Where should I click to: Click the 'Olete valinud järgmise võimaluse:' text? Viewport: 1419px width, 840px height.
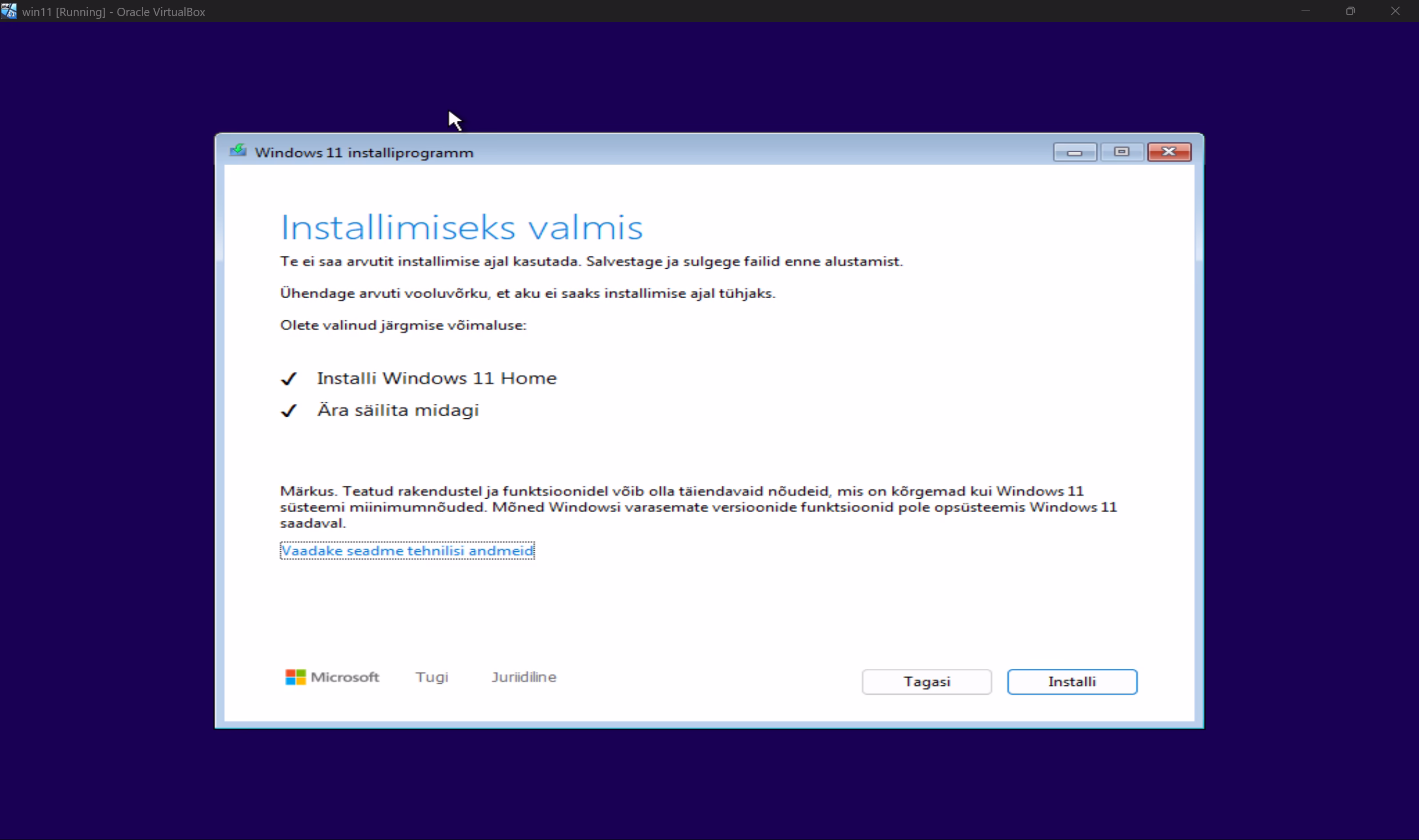click(403, 325)
